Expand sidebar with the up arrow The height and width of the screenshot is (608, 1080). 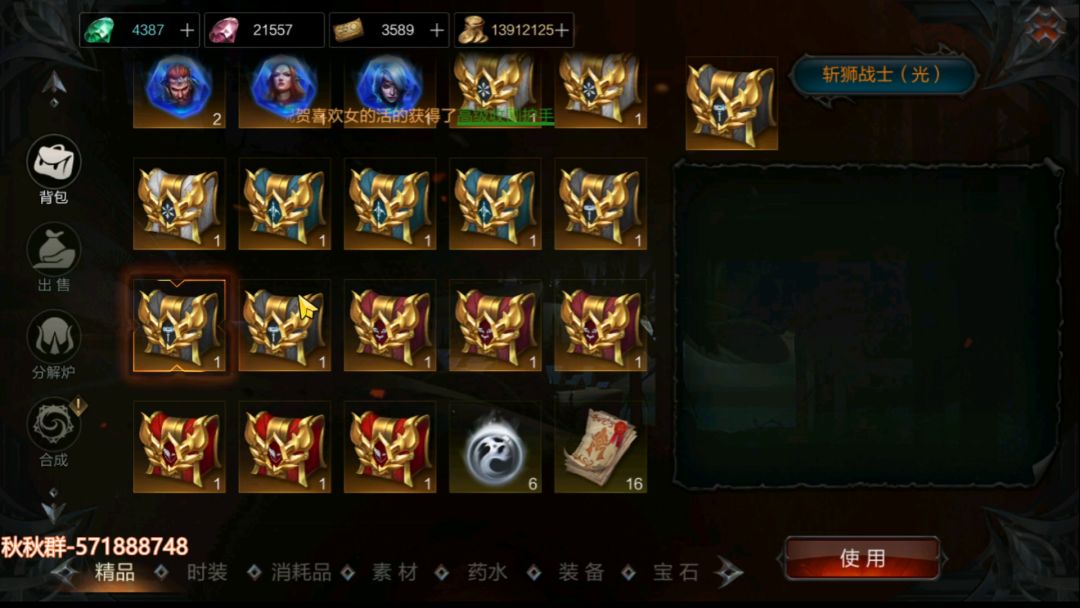click(54, 87)
